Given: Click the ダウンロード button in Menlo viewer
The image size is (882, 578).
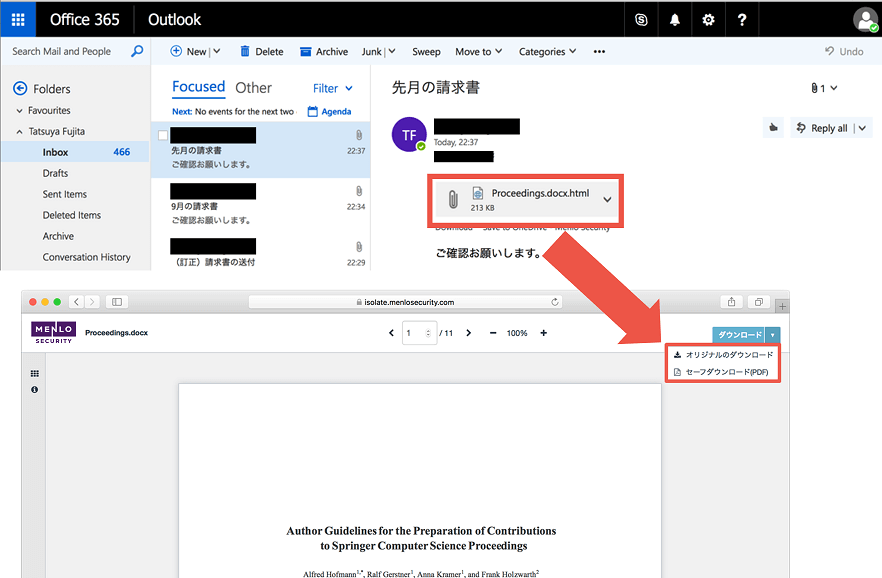Looking at the screenshot, I should [x=739, y=335].
